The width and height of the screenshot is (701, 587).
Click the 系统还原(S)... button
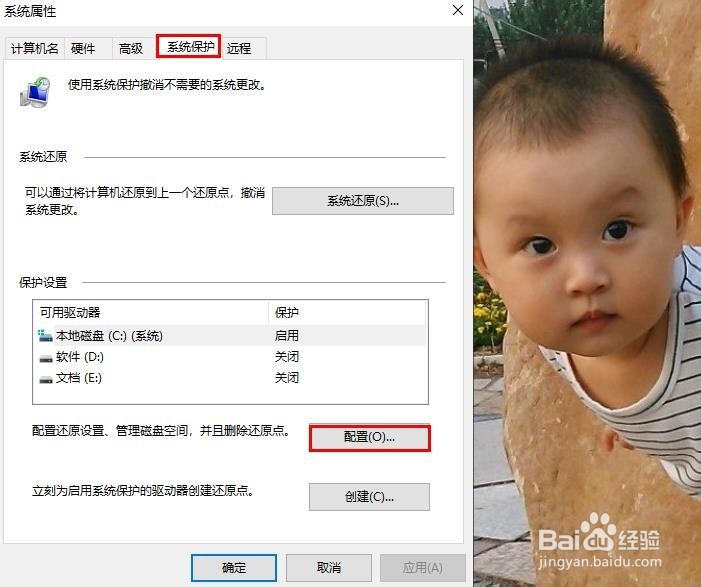(363, 201)
